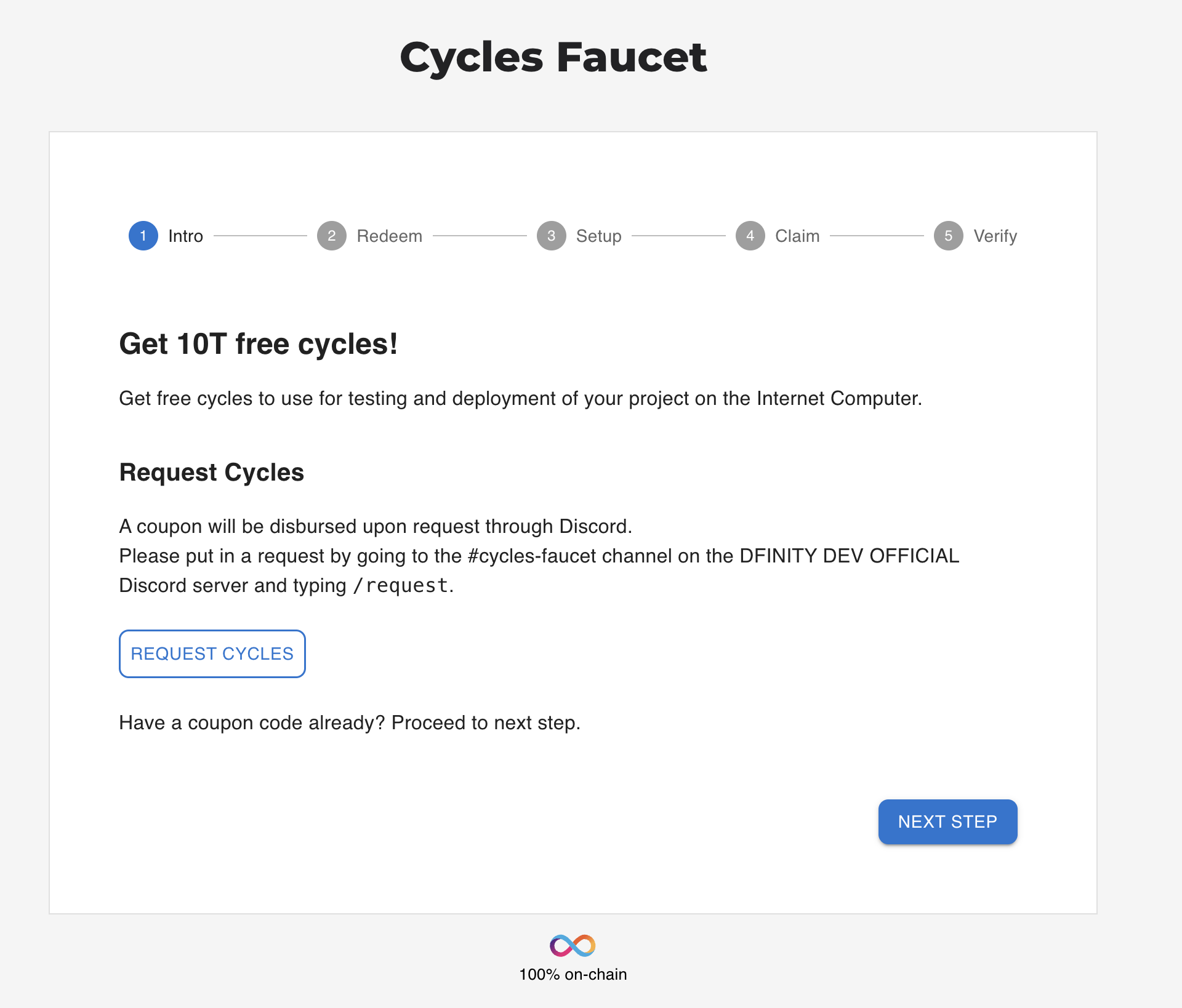Click the stepper line between Intro and Redeem
The height and width of the screenshot is (1008, 1182).
260,236
